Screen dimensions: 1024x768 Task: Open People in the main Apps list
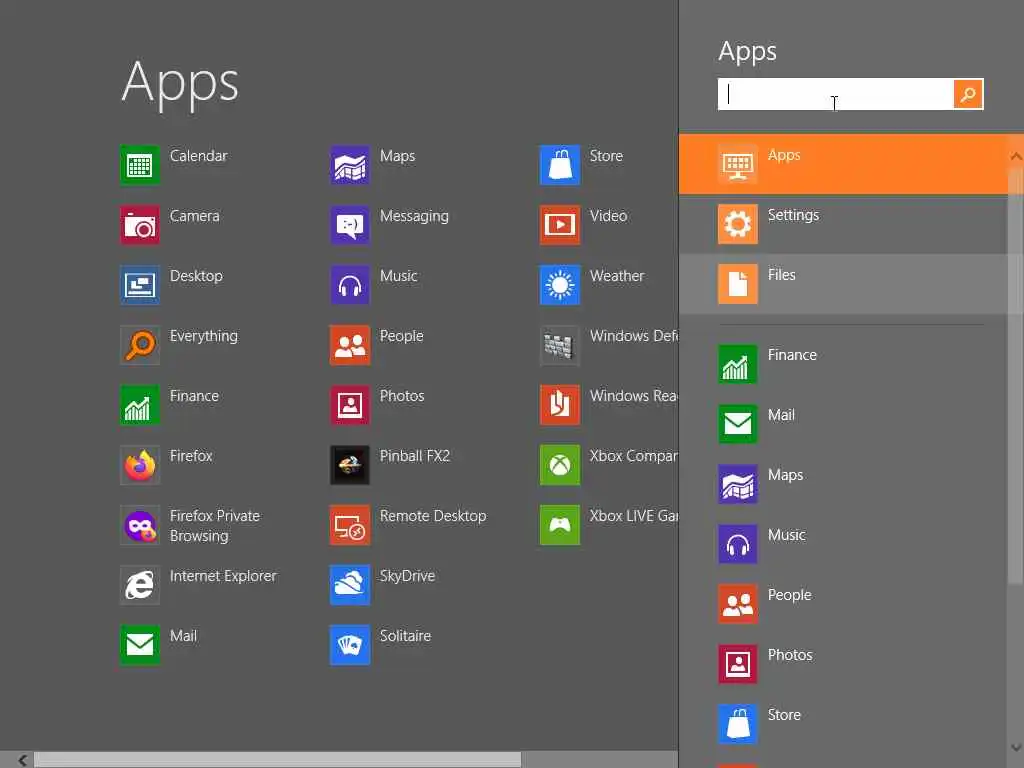coord(350,345)
